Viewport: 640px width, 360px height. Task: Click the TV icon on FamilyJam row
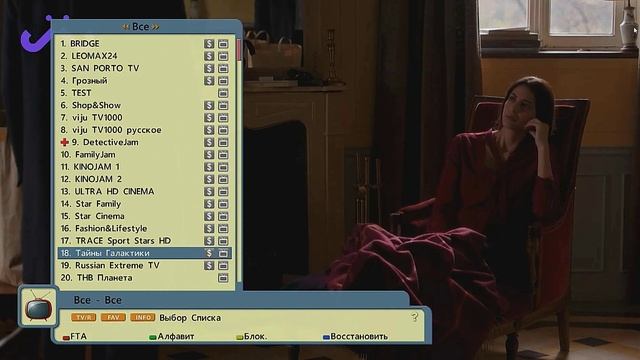223,155
